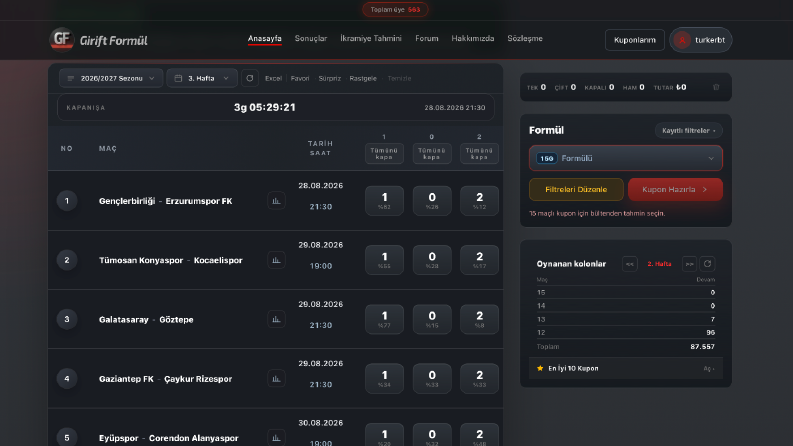Viewport: 793px width, 446px height.
Task: Select outcome 0 for Eyüpspor - Corendon Alanyaspor
Action: (x=432, y=435)
